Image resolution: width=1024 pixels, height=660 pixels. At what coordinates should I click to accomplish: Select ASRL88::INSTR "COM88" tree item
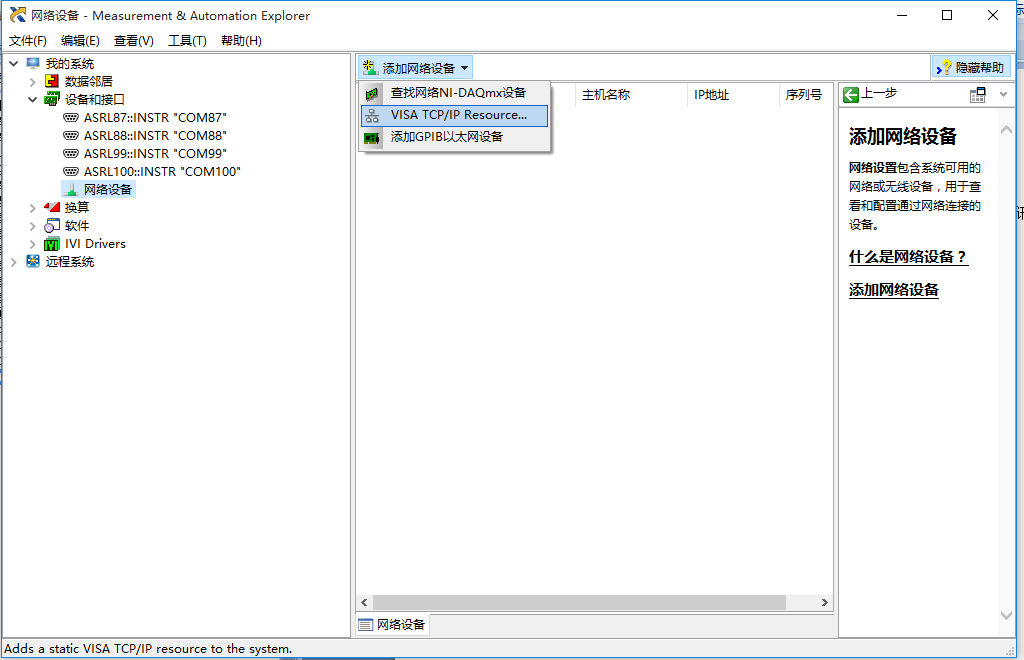point(155,135)
